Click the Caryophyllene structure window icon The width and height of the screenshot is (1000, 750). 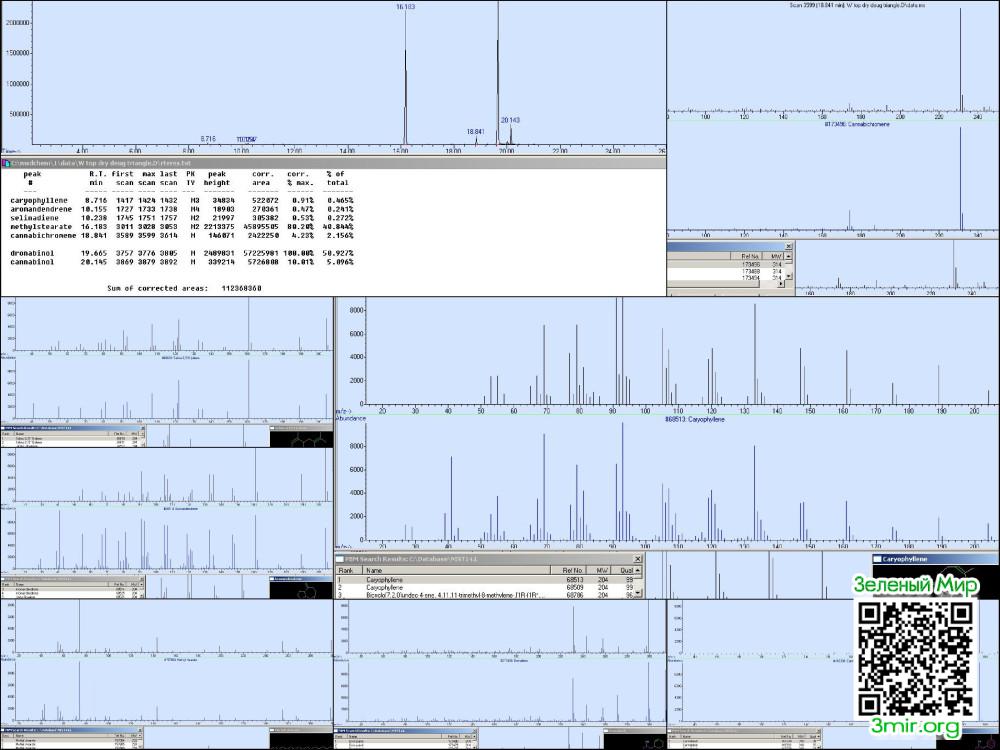point(877,559)
